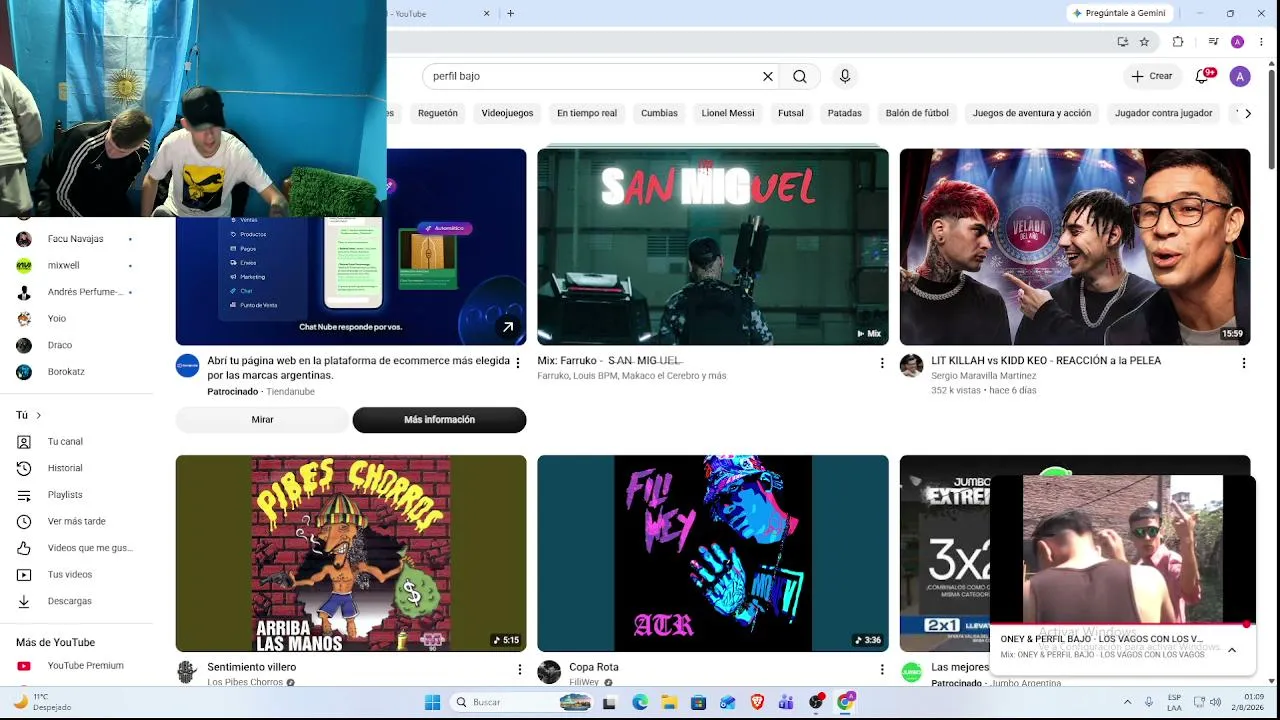Open the SAN MIGUEL mix thumbnail

(713, 247)
